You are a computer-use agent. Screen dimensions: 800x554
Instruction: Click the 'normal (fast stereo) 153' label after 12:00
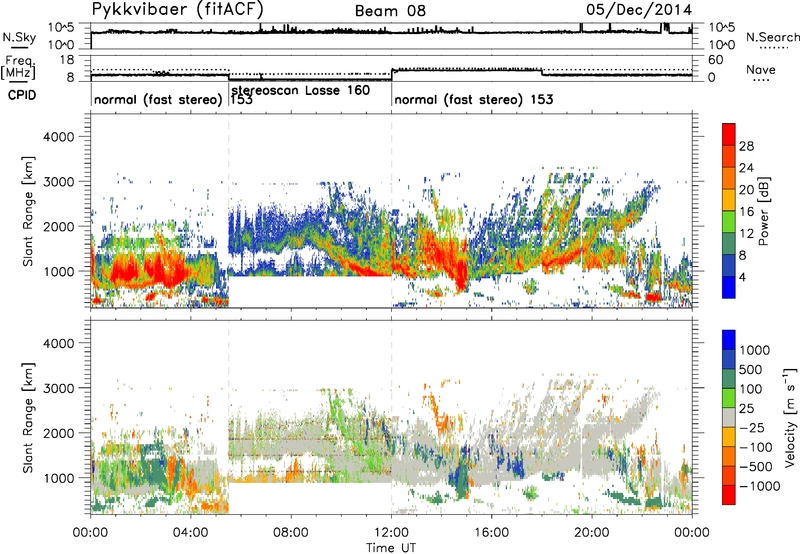(x=473, y=99)
